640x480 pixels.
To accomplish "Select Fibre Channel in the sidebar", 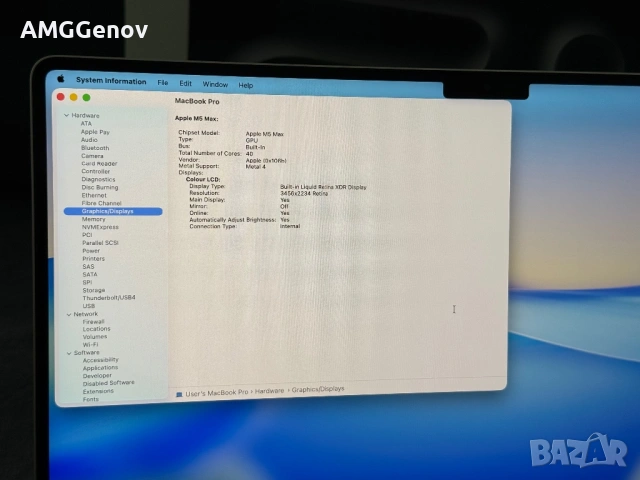I will pyautogui.click(x=101, y=203).
